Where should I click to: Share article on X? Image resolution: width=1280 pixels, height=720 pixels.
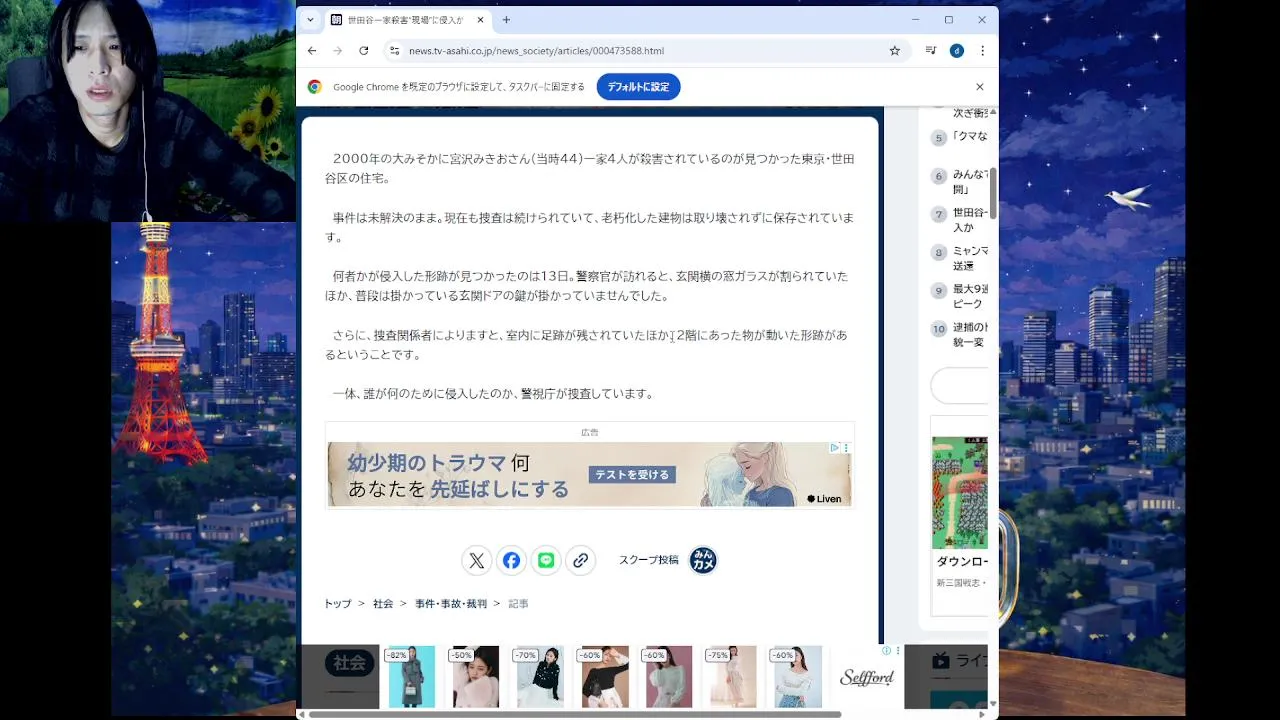477,560
